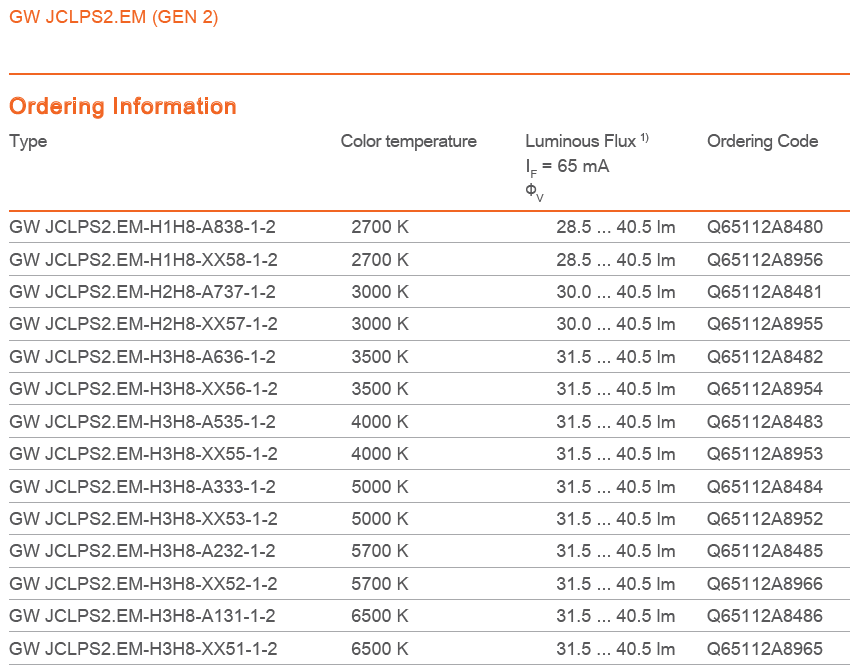Viewport: 850px width, 670px height.
Task: Click ordering code Q65112A8486
Action: tap(765, 616)
